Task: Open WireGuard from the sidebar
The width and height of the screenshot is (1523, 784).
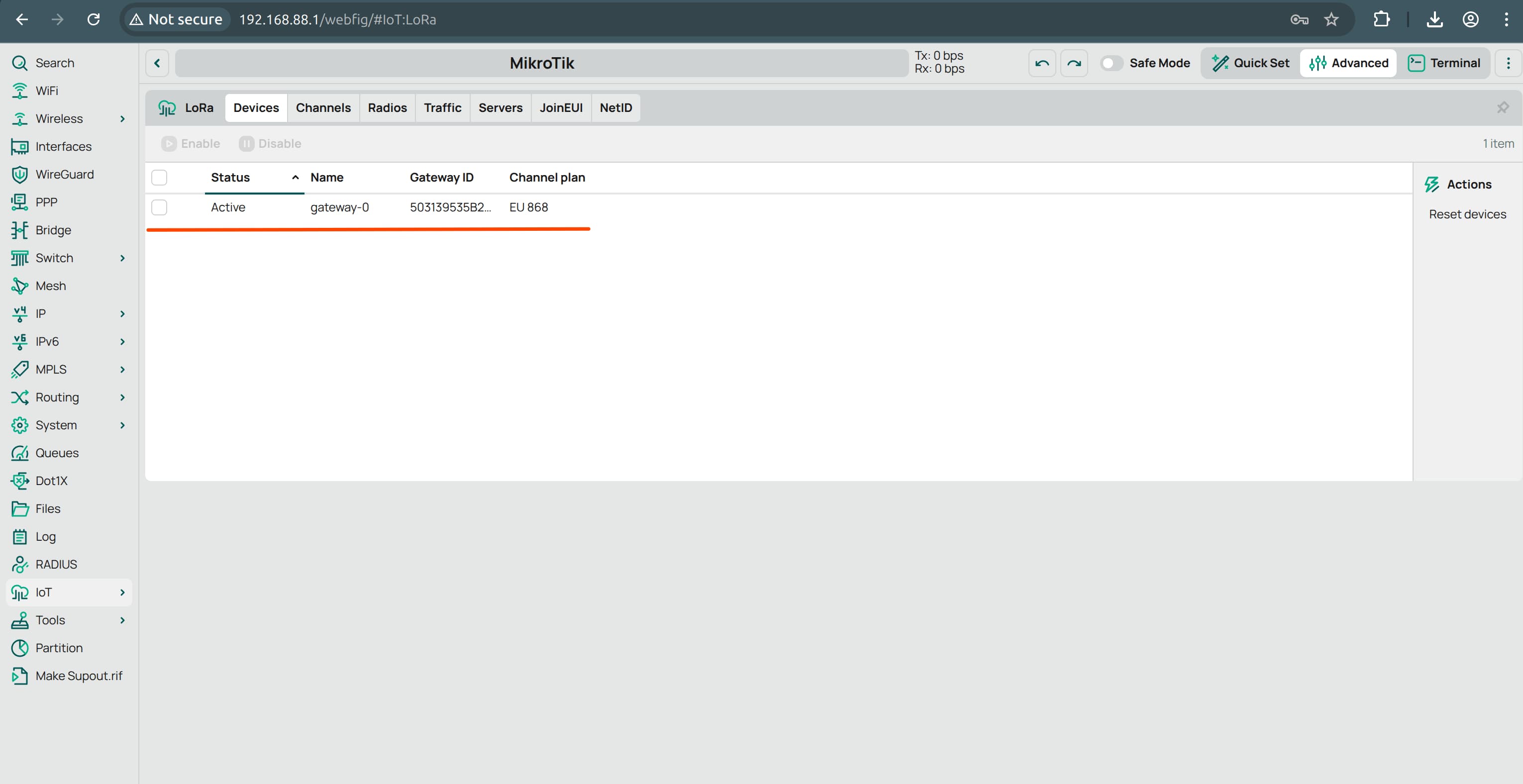Action: click(65, 175)
